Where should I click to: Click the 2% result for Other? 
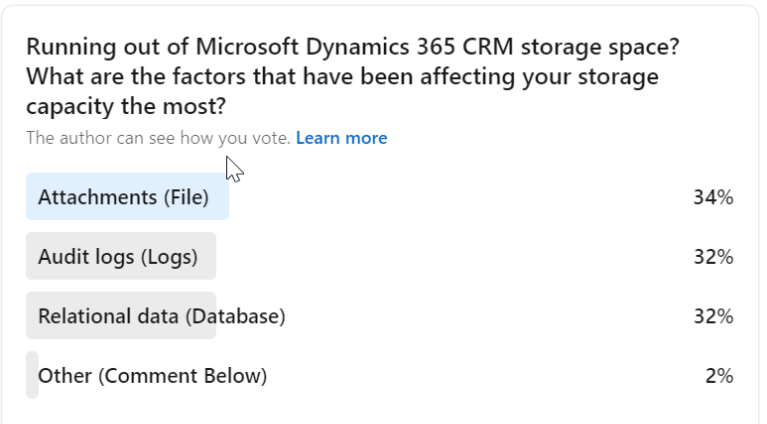coord(718,376)
